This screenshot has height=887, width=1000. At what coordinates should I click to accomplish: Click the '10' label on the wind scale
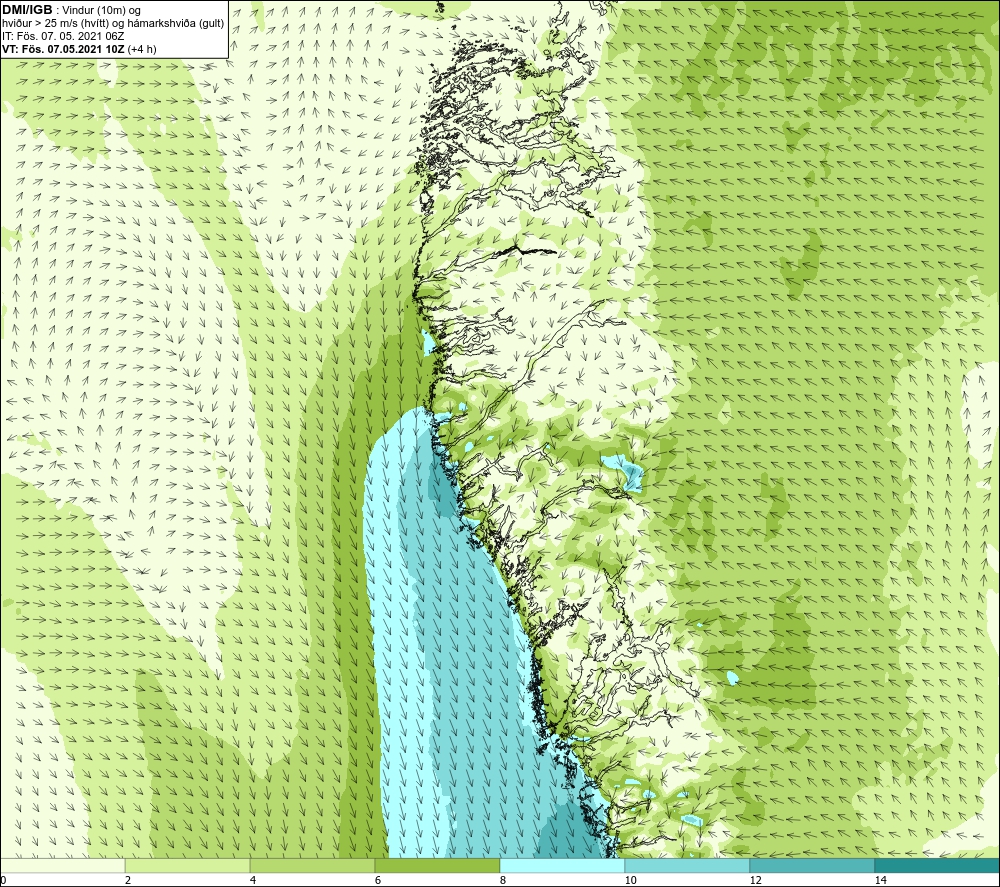(630, 880)
